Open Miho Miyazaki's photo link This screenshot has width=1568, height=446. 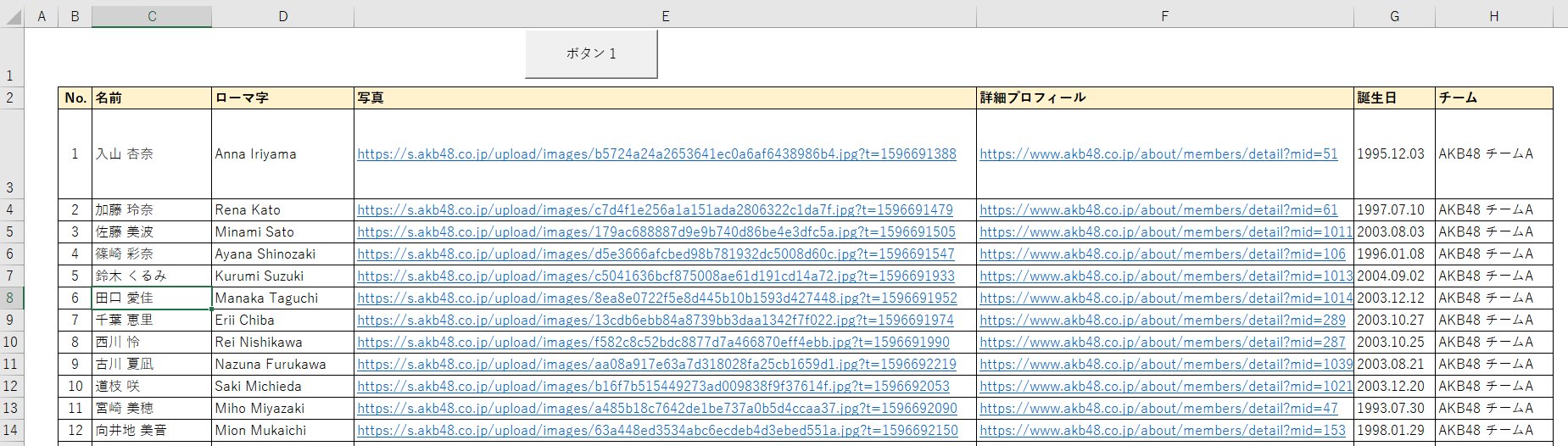(x=656, y=409)
